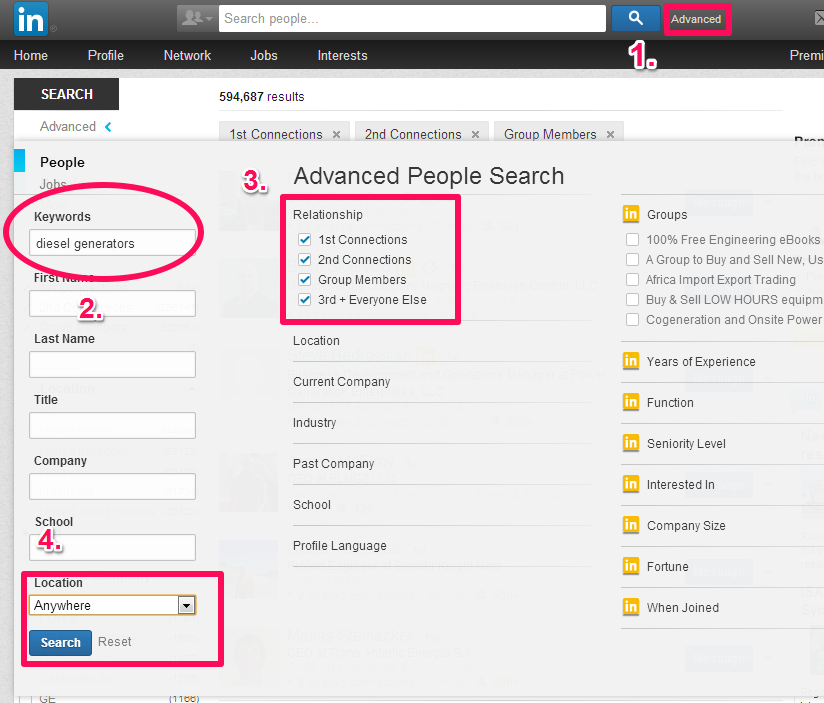Click the premium icon beside Interested In
Screen dimensions: 824x703
(631, 484)
